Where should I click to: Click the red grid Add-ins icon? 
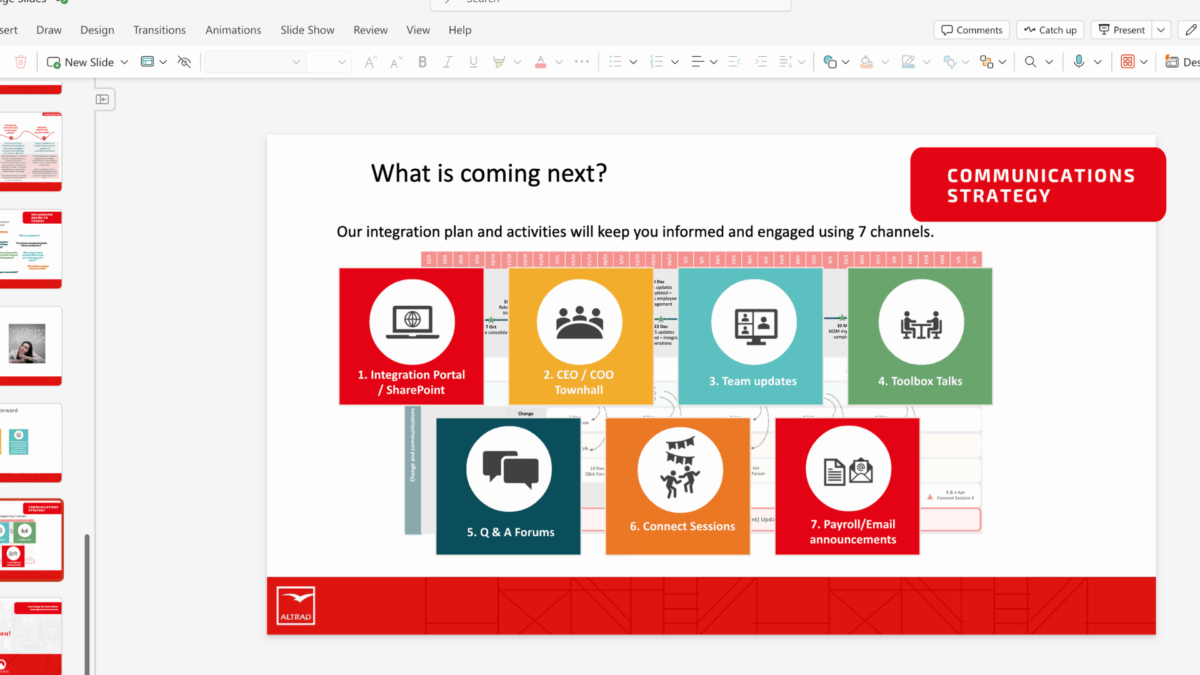point(1128,62)
